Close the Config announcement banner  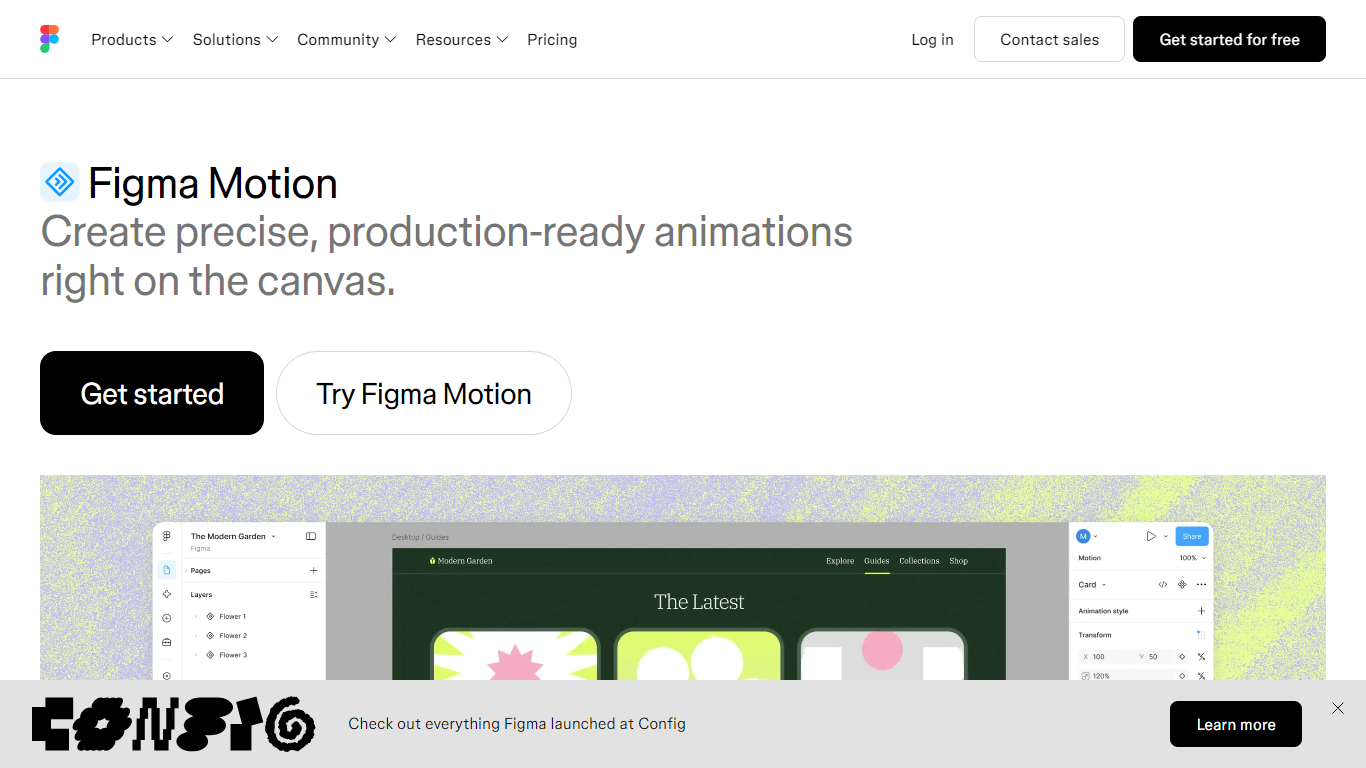point(1338,708)
